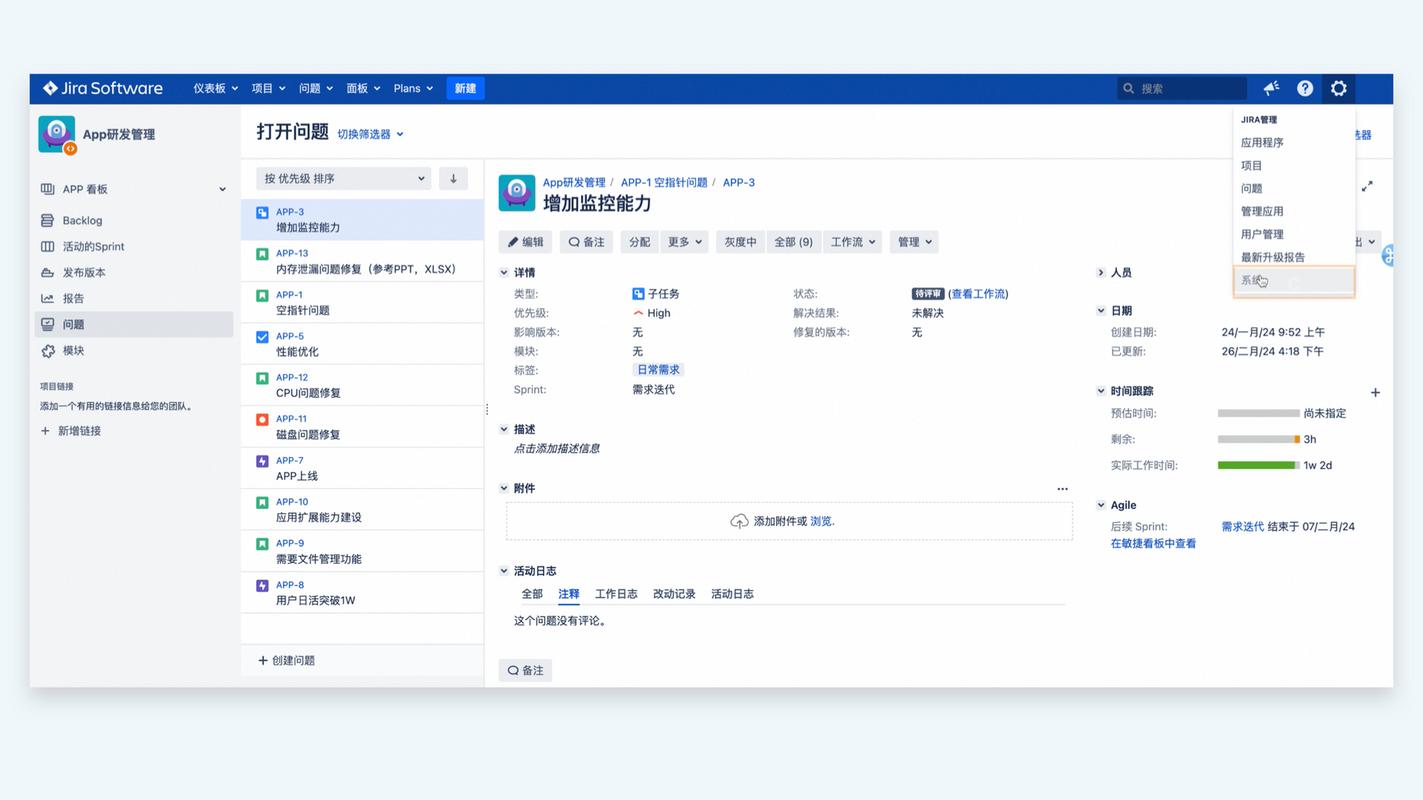Toggle the sort direction arrow icon
Viewport: 1423px width, 800px height.
pyautogui.click(x=452, y=178)
